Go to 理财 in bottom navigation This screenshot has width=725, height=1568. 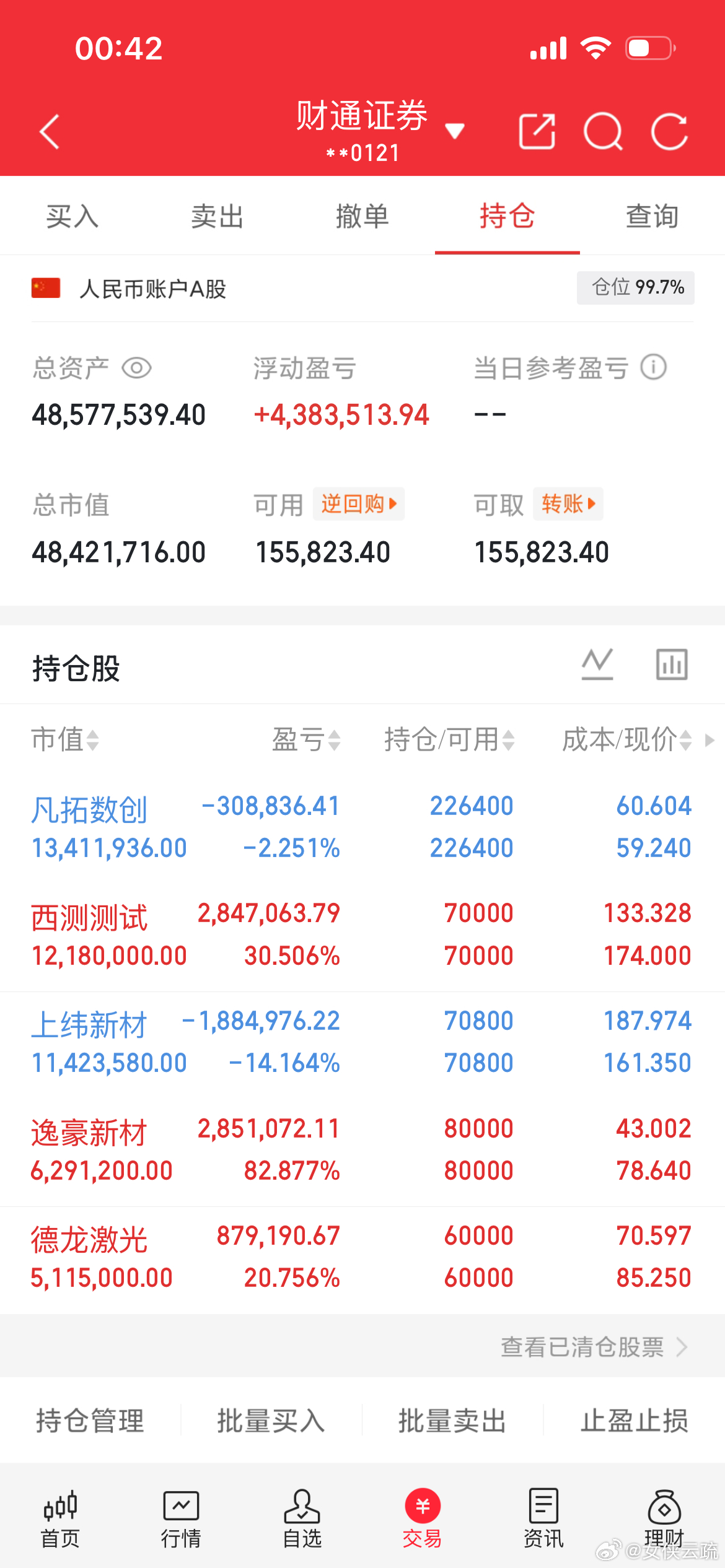pyautogui.click(x=664, y=1519)
